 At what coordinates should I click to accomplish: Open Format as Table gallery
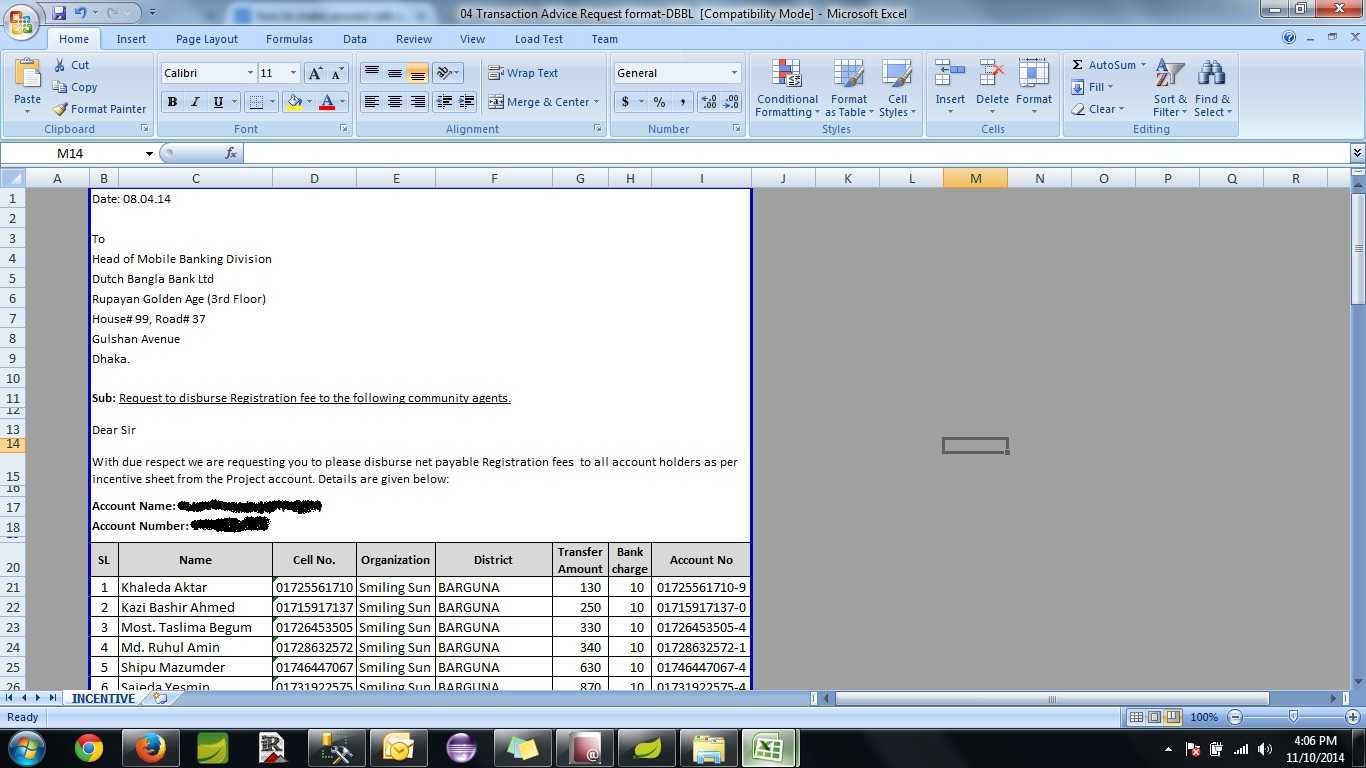(x=848, y=88)
